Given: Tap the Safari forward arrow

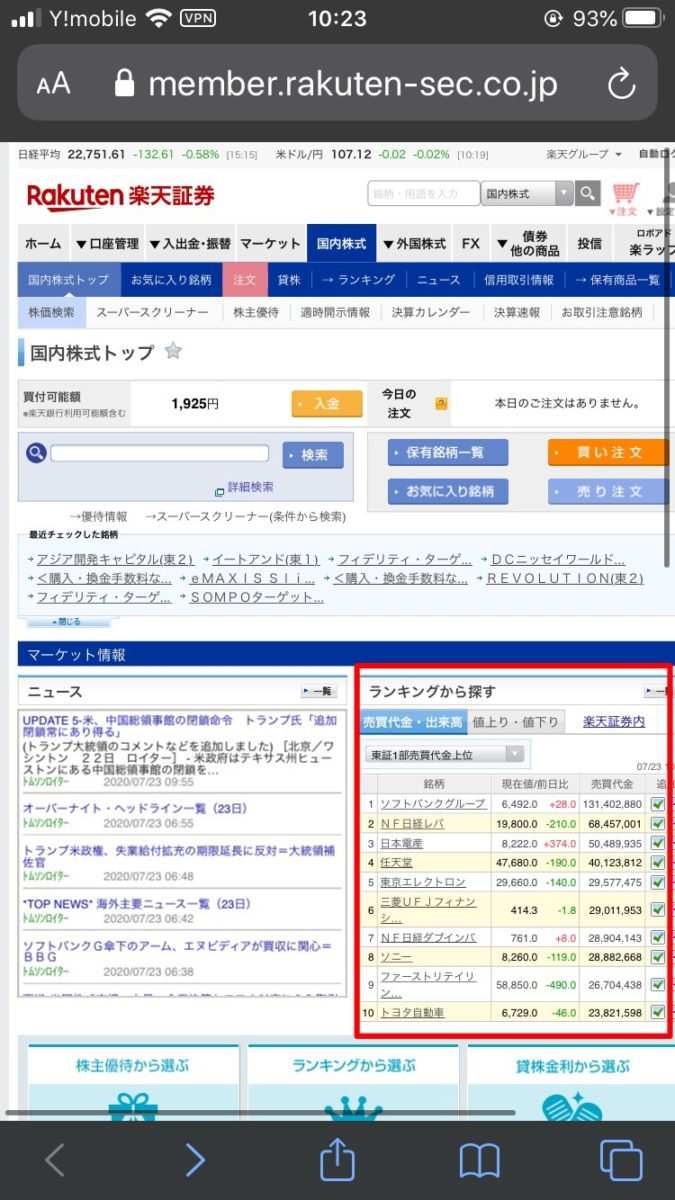Looking at the screenshot, I should (195, 1160).
